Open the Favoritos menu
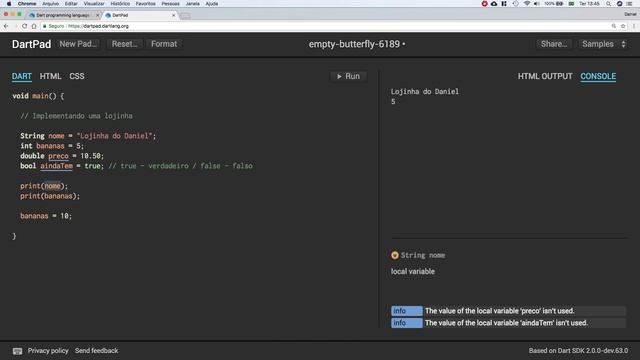 145,4
